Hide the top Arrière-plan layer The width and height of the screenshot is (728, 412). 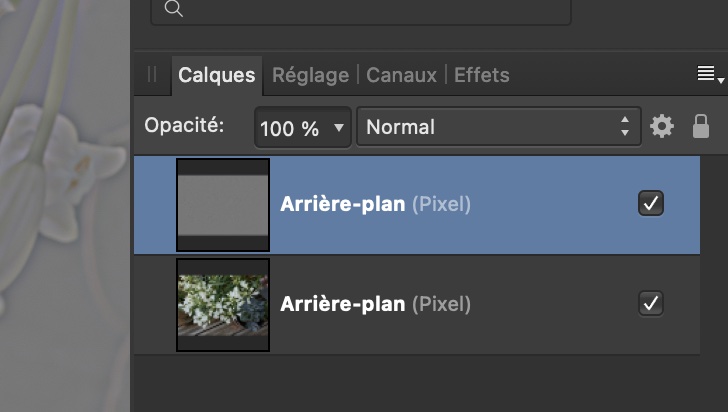pyautogui.click(x=651, y=204)
